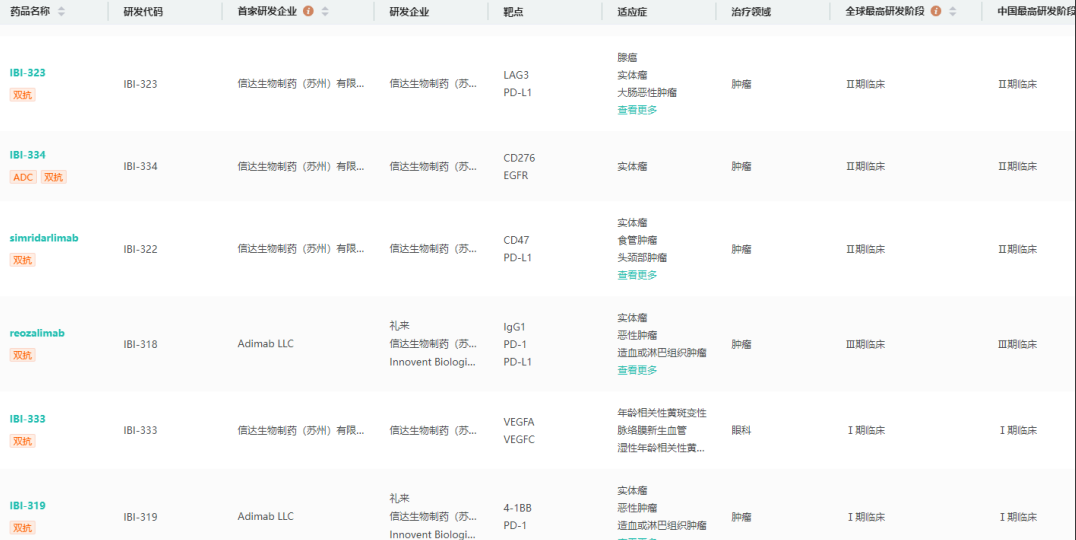Select research code cell IBI-318
1076x540 pixels.
(141, 344)
